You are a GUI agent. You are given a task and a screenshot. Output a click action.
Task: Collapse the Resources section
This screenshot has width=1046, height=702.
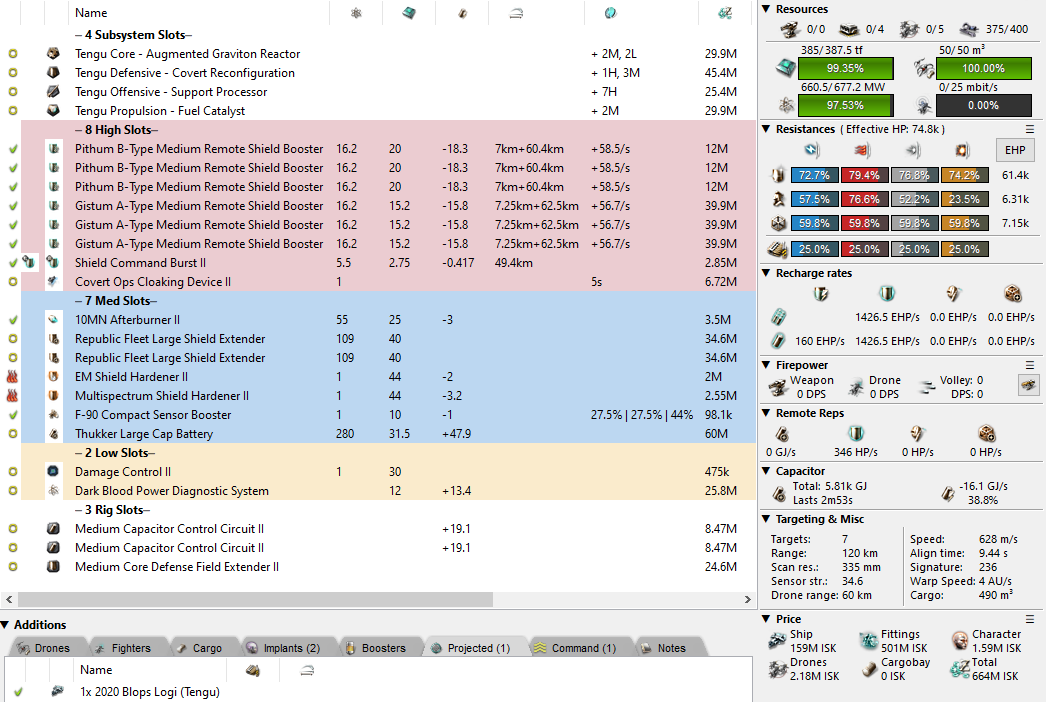[x=766, y=9]
